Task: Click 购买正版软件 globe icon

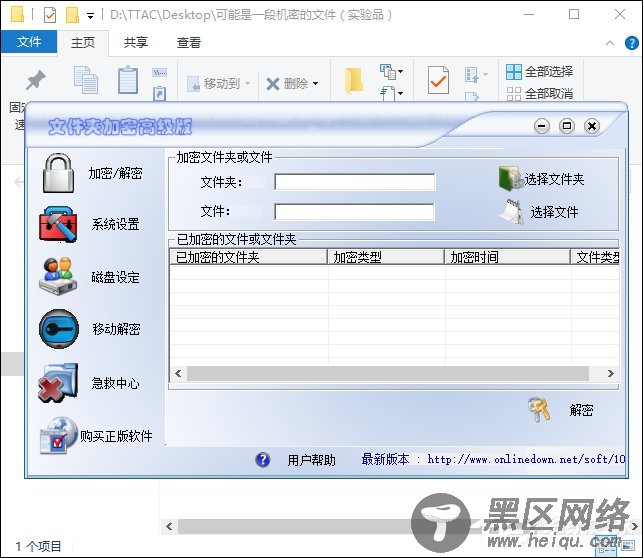Action: [x=58, y=435]
